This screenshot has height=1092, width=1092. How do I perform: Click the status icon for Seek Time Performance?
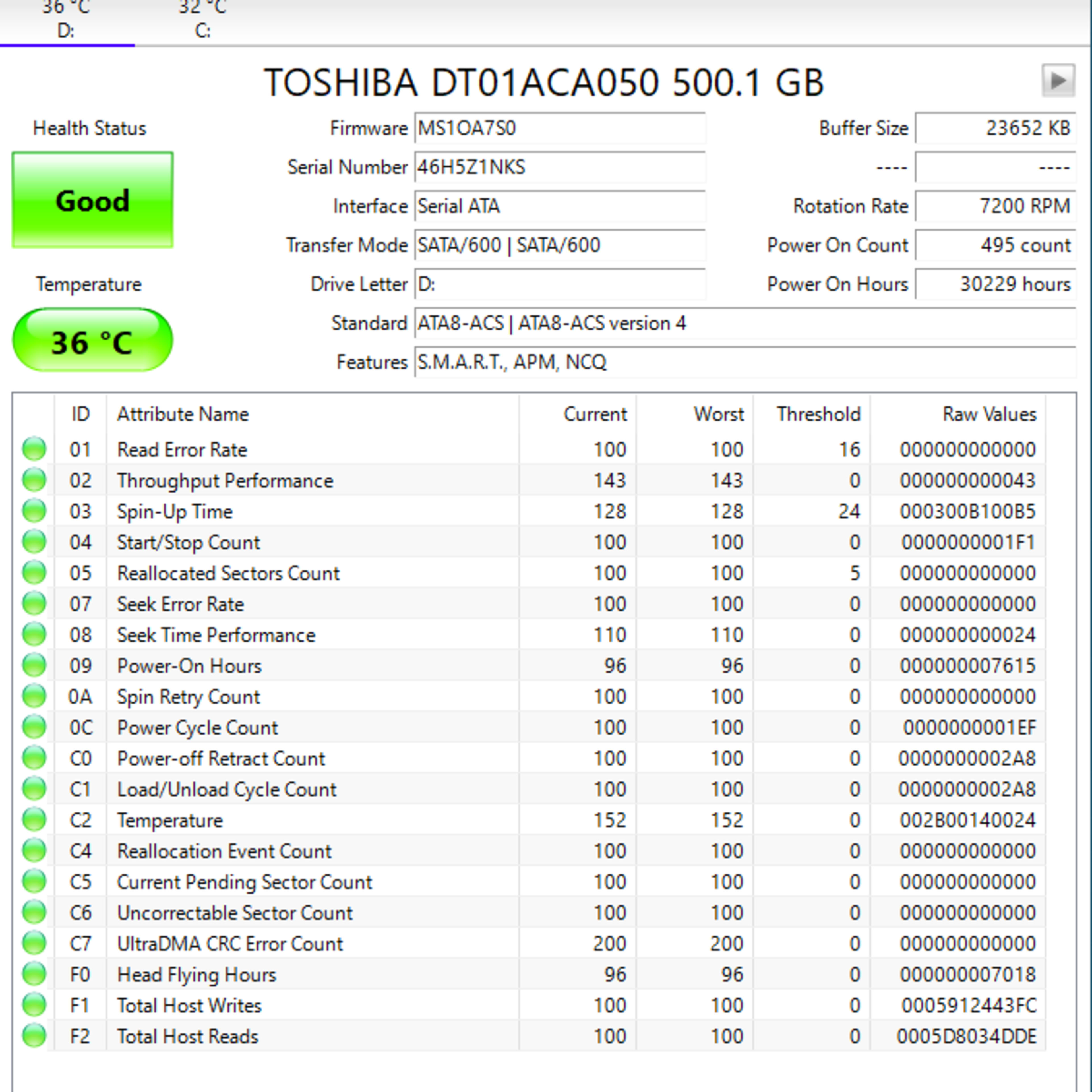click(34, 634)
